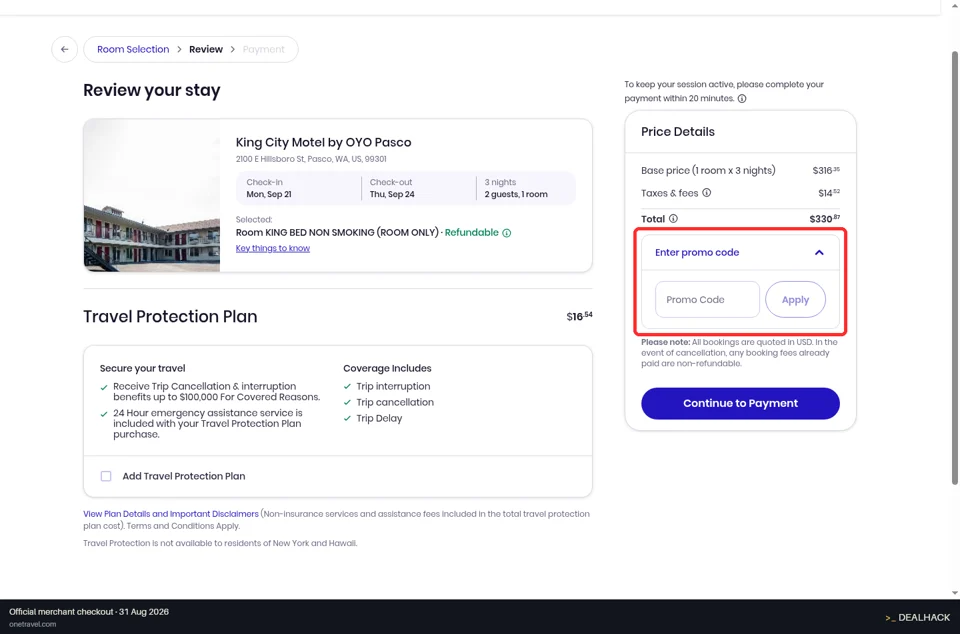Apply the promo code

795,299
